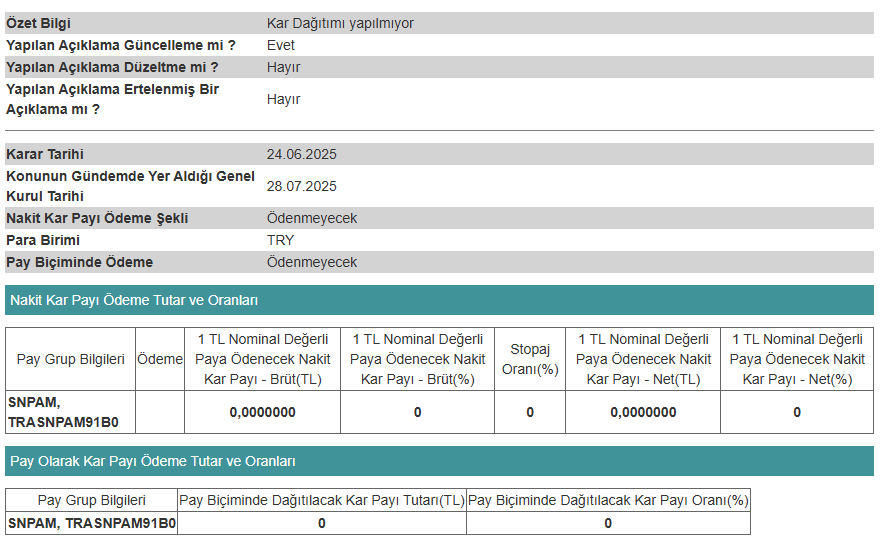This screenshot has height=541, width=880.
Task: Select Brüt(TL) value 0,0000000
Action: [262, 412]
